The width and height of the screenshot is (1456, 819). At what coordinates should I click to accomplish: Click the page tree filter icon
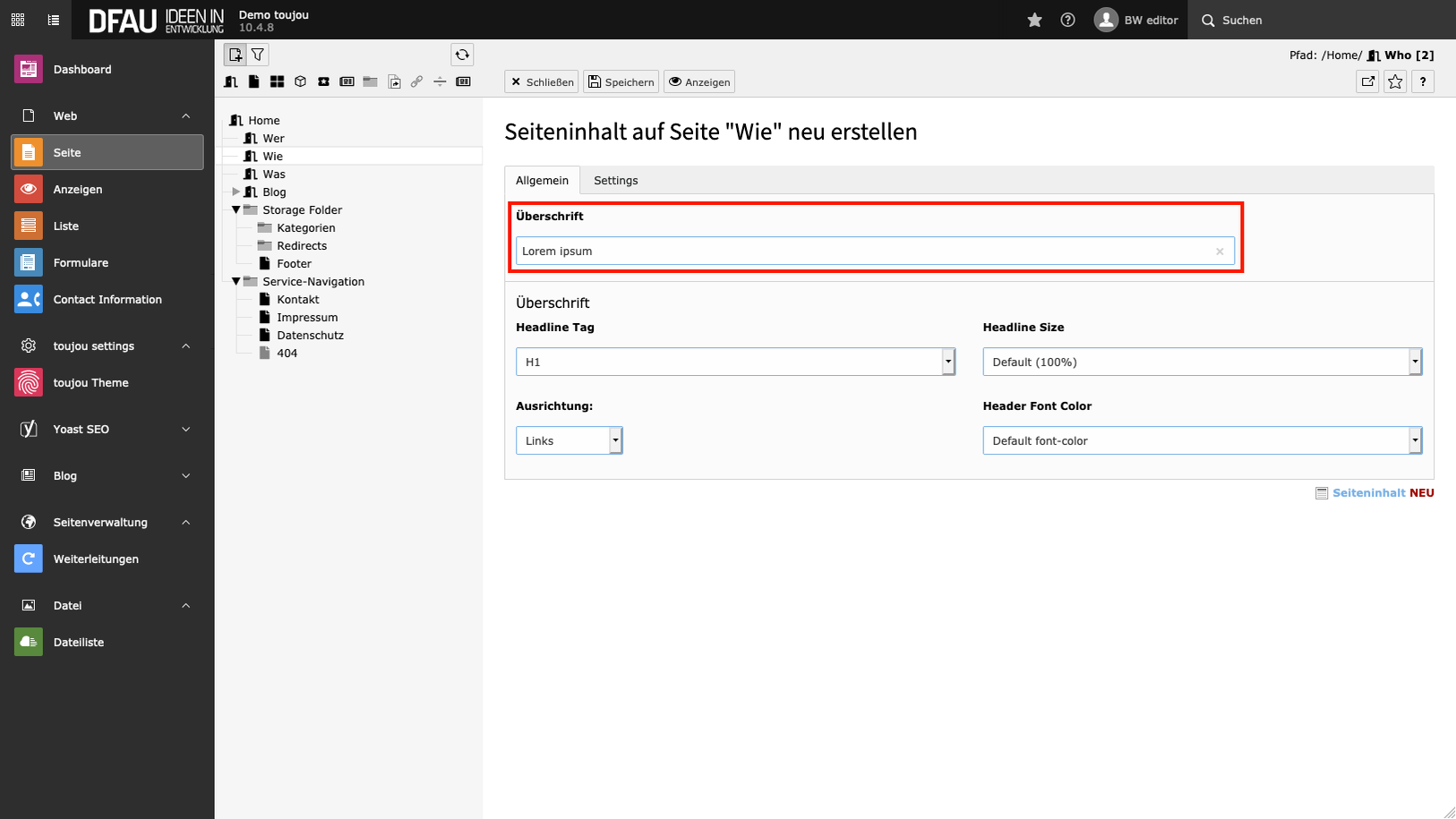258,55
